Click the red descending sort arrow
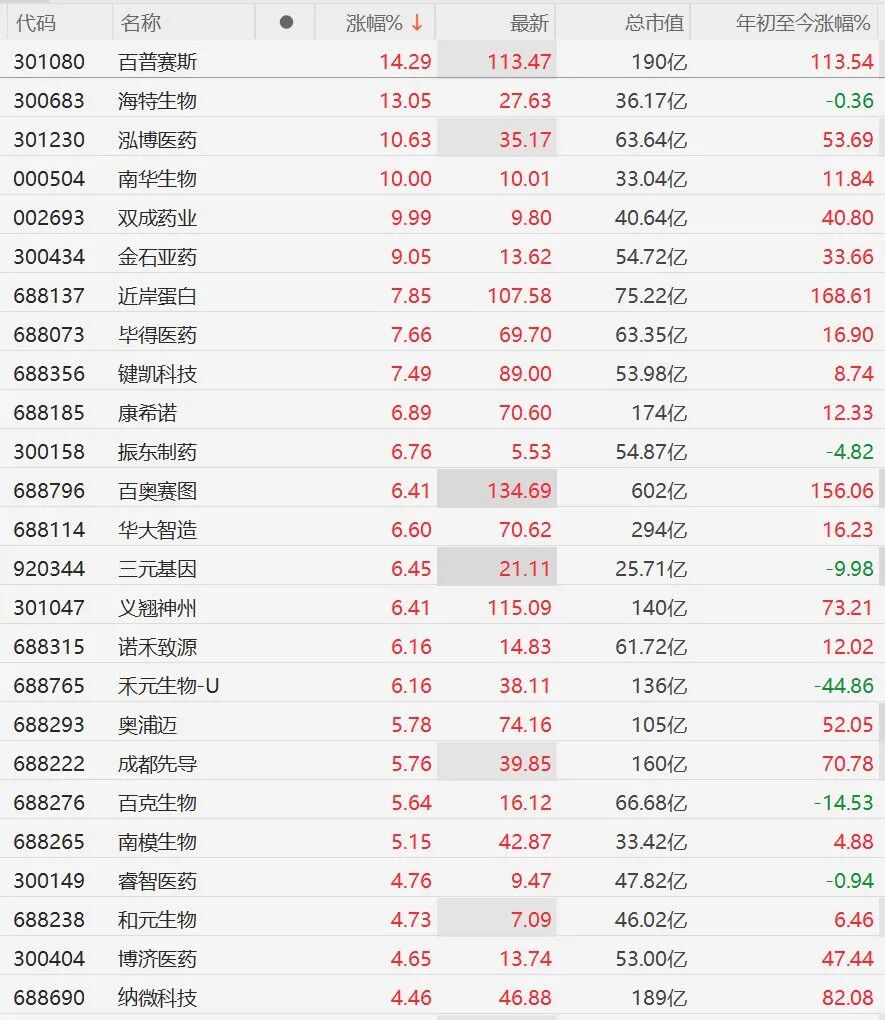The width and height of the screenshot is (885, 1020). pyautogui.click(x=417, y=23)
